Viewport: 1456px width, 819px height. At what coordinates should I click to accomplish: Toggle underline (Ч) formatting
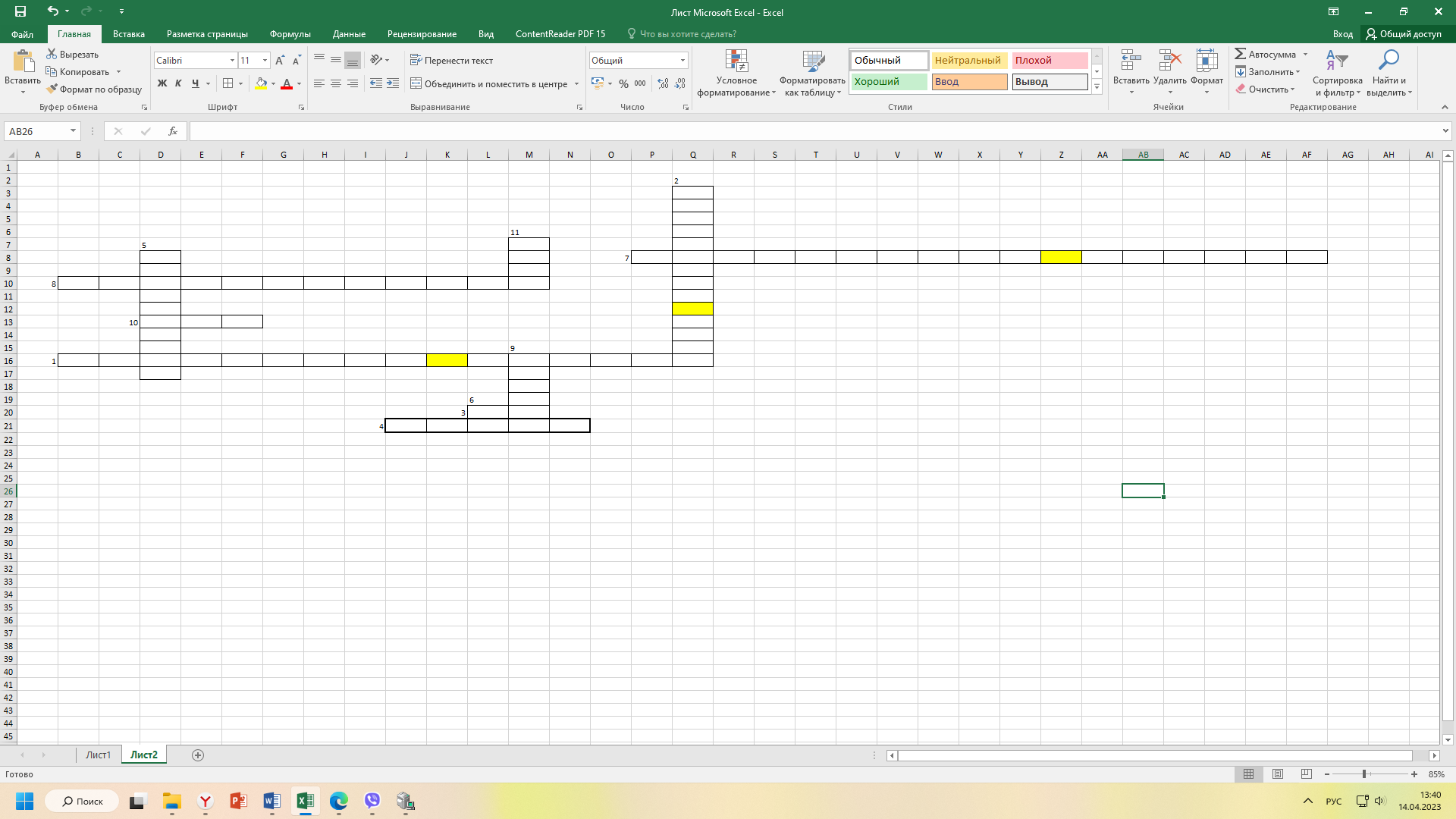pos(195,83)
